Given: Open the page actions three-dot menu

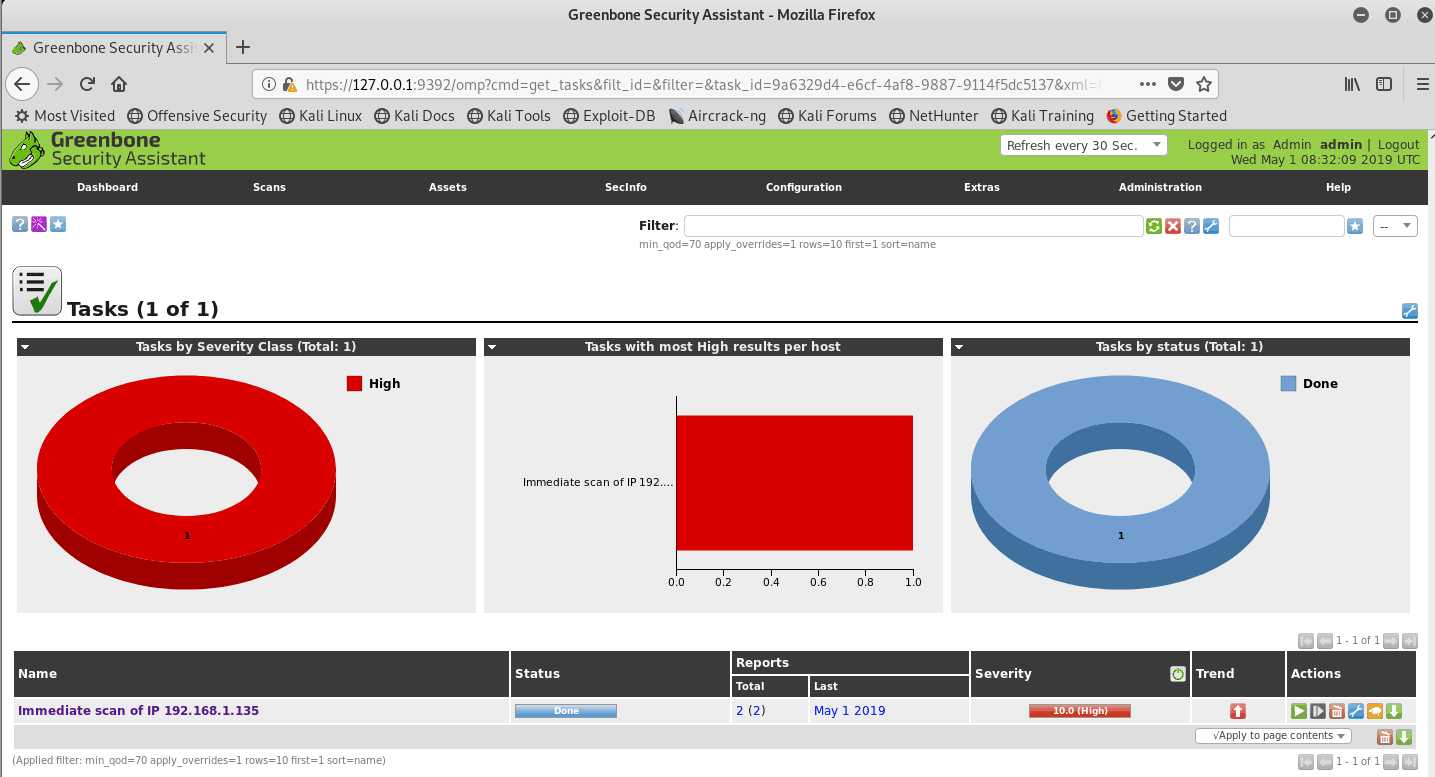Looking at the screenshot, I should tap(1148, 84).
